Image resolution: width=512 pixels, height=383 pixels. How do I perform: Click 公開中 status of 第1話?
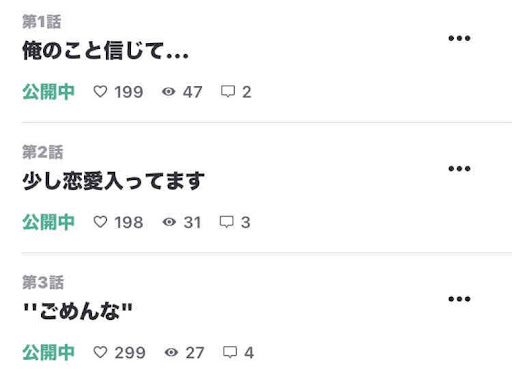click(x=48, y=92)
